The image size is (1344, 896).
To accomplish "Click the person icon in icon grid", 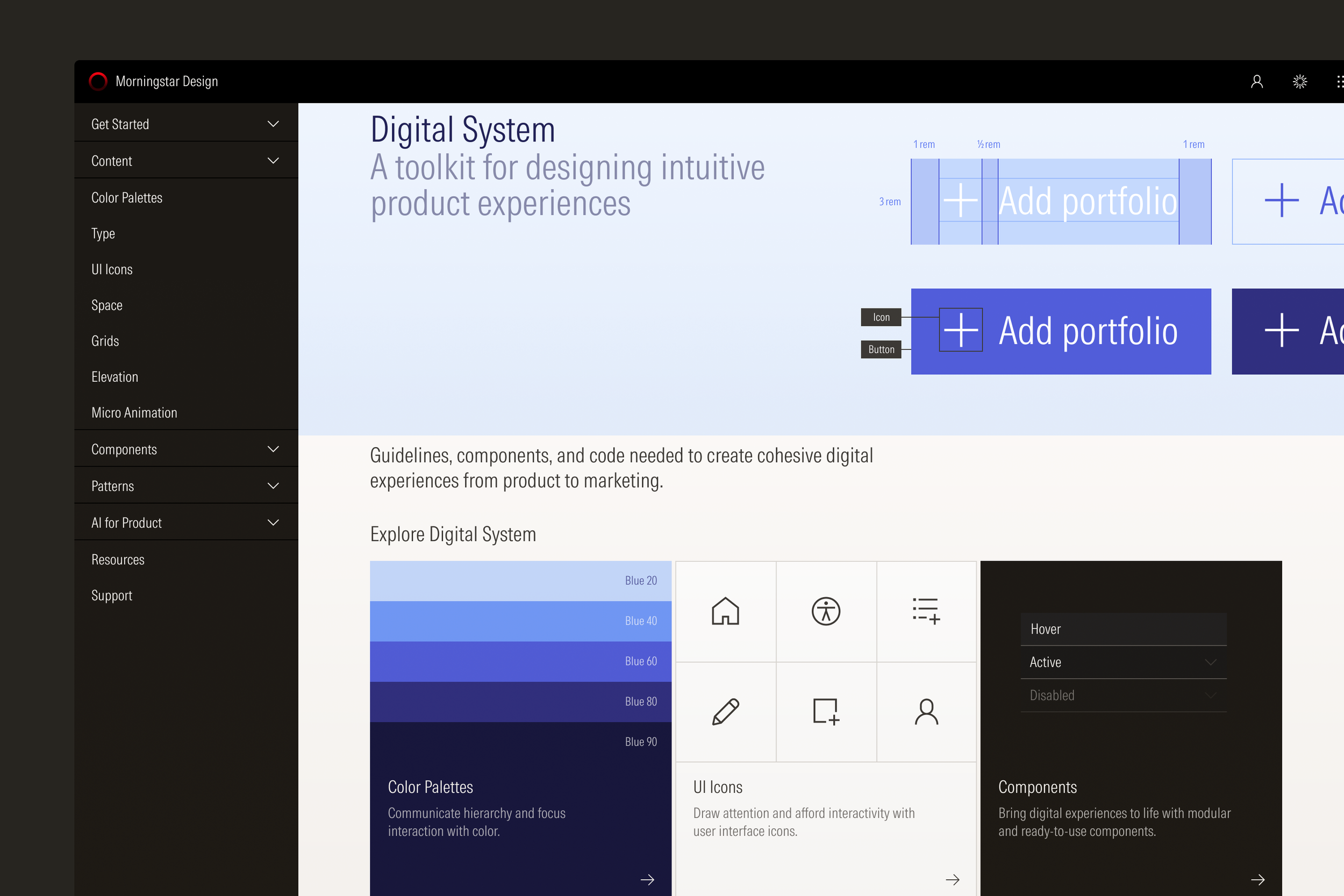I will [x=926, y=712].
